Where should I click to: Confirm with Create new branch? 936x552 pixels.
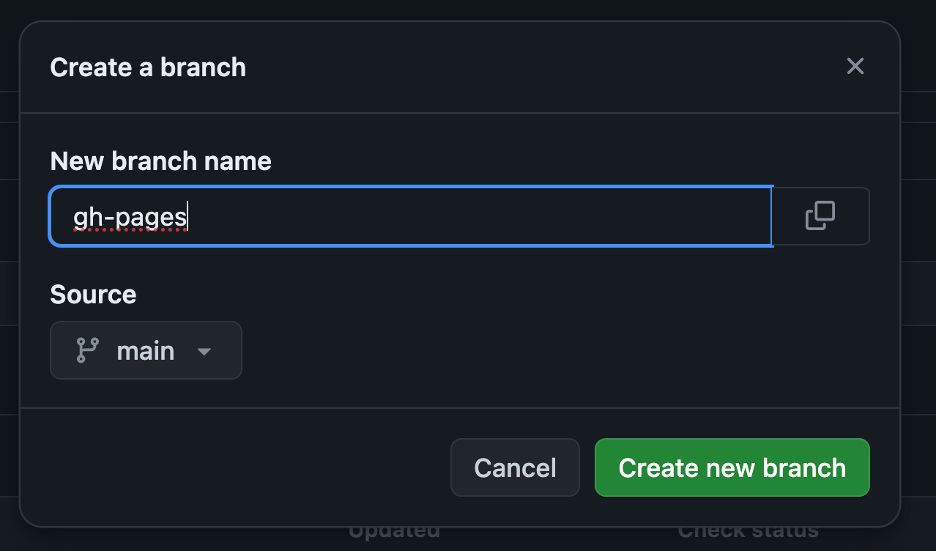[732, 468]
